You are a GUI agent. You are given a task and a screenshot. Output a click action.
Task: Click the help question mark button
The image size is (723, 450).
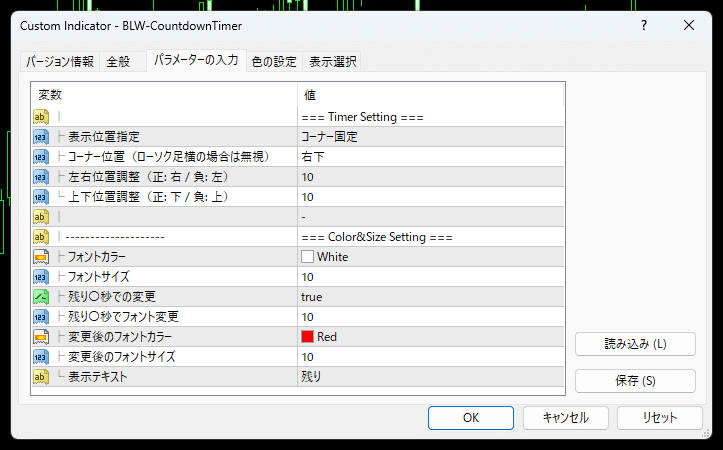tap(644, 25)
